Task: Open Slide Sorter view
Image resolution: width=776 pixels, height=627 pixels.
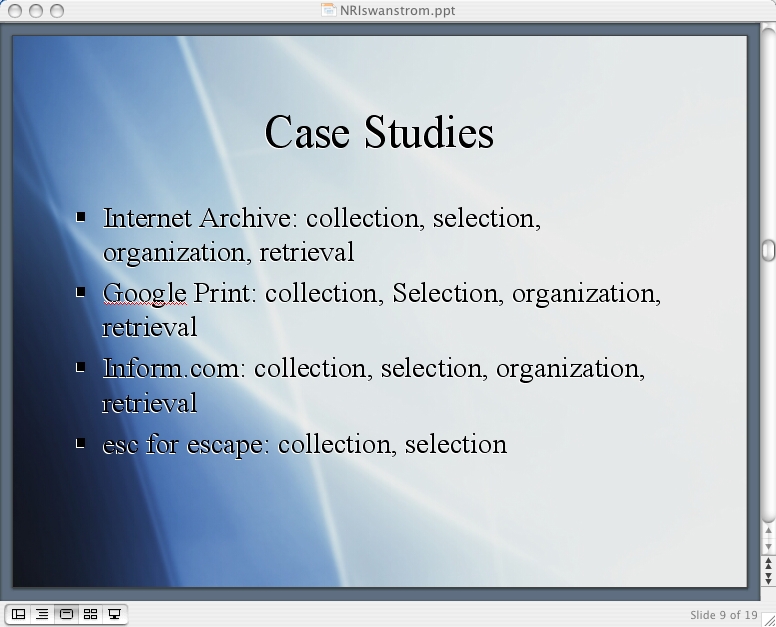Action: [x=90, y=614]
